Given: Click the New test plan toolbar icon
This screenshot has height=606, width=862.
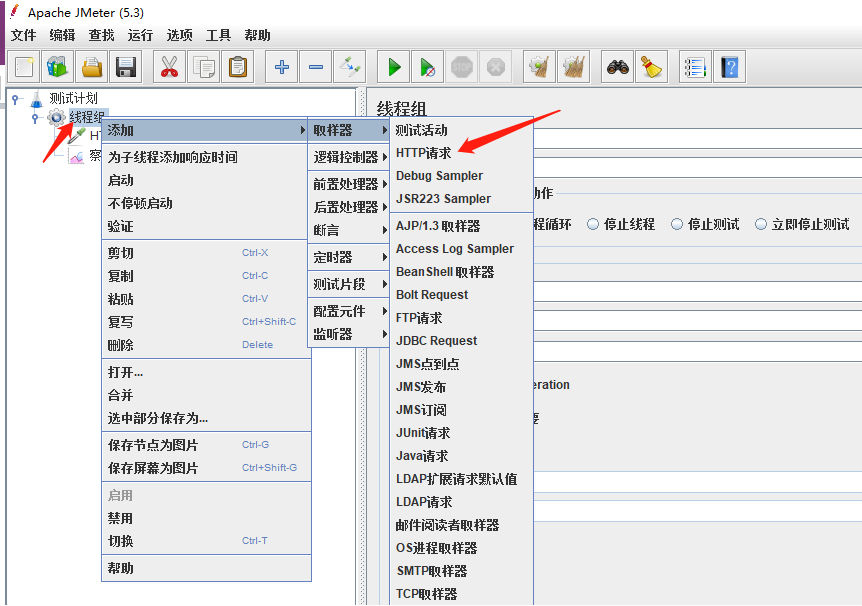Looking at the screenshot, I should pos(24,67).
